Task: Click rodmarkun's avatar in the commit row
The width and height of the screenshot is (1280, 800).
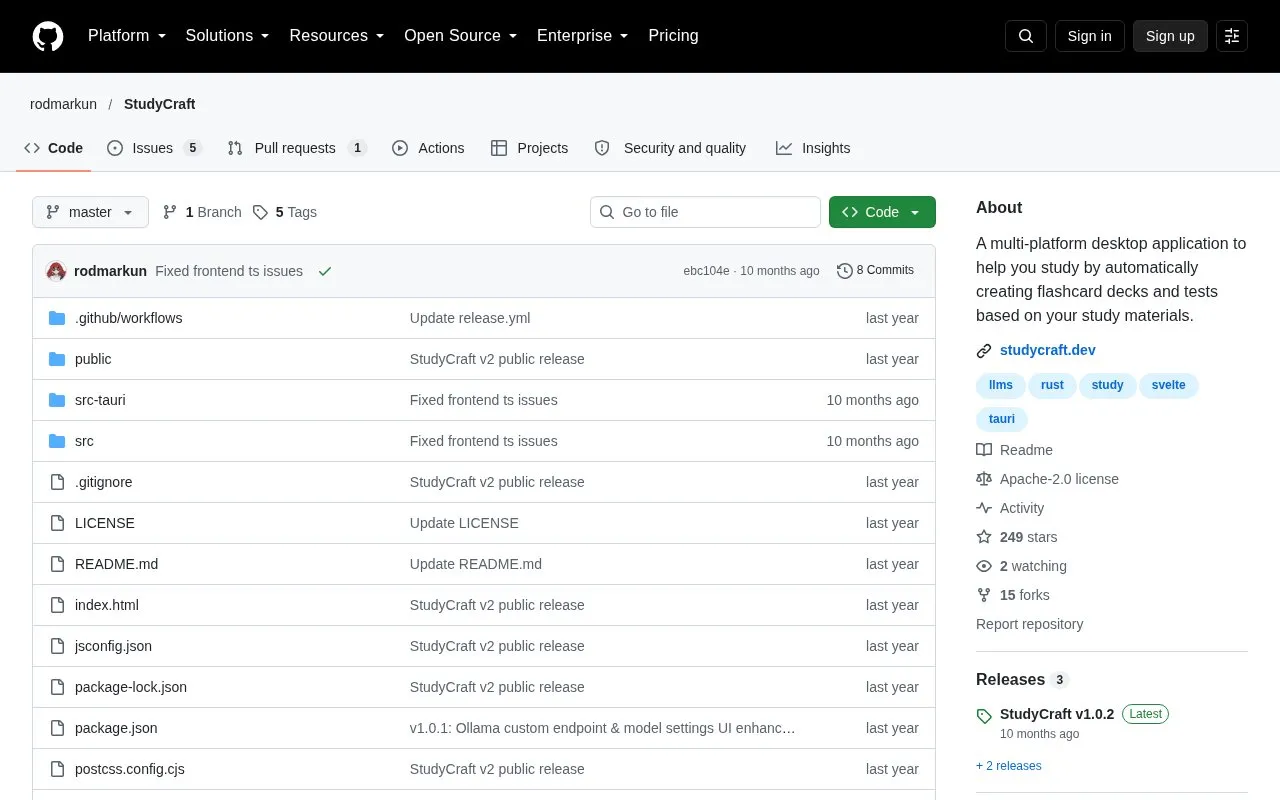Action: coord(56,271)
